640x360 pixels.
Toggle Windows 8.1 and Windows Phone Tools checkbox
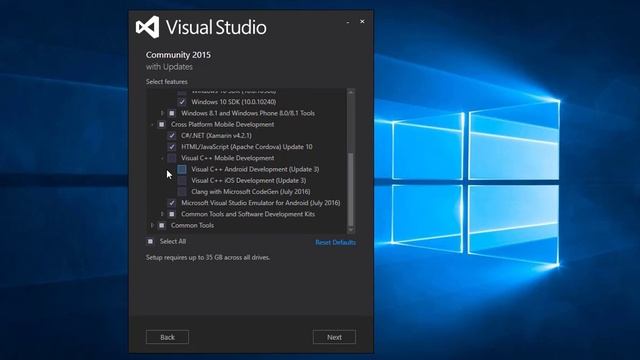[172, 113]
